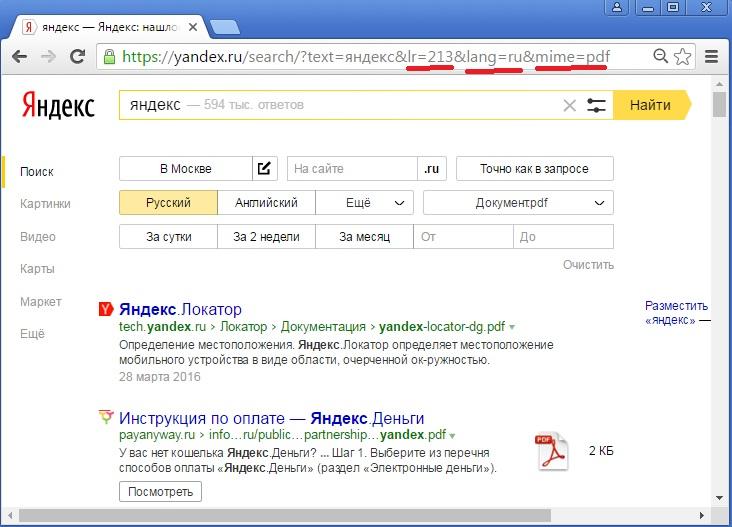
Task: Click the green padlock security icon
Action: 109,57
